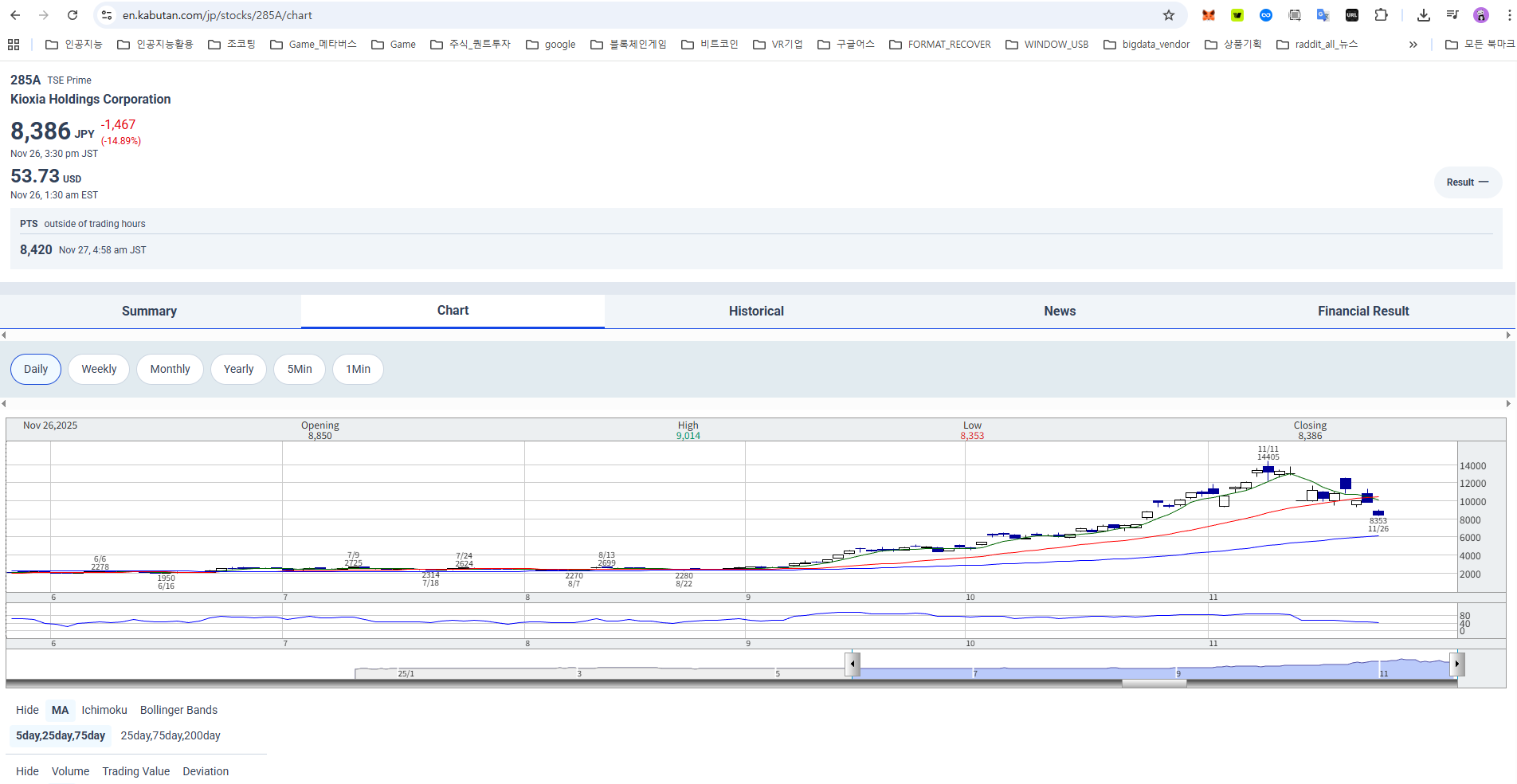Image resolution: width=1517 pixels, height=784 pixels.
Task: Open the Extensions puzzle menu
Action: coord(1381,15)
